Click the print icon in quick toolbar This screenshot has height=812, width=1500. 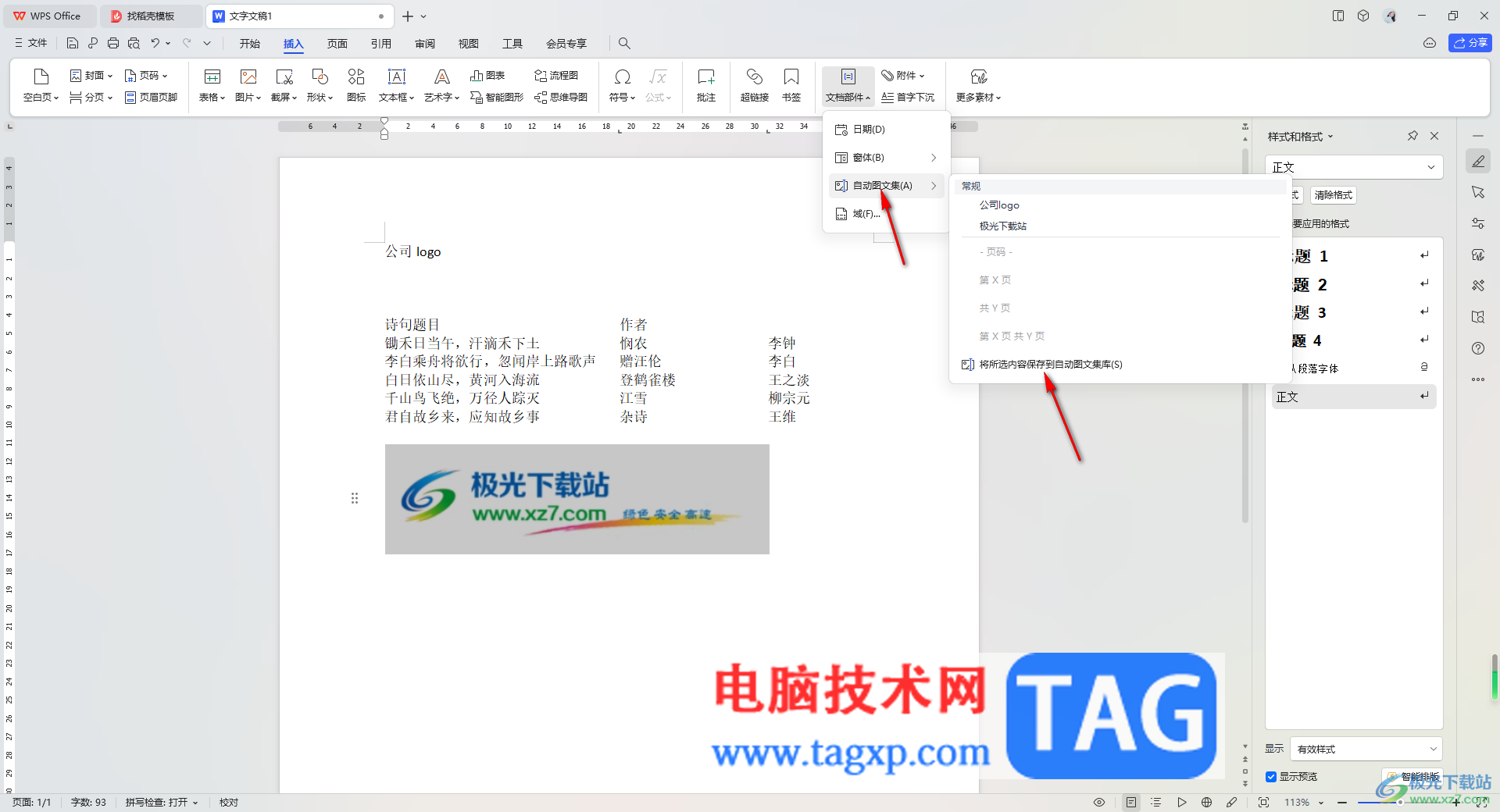click(x=113, y=44)
